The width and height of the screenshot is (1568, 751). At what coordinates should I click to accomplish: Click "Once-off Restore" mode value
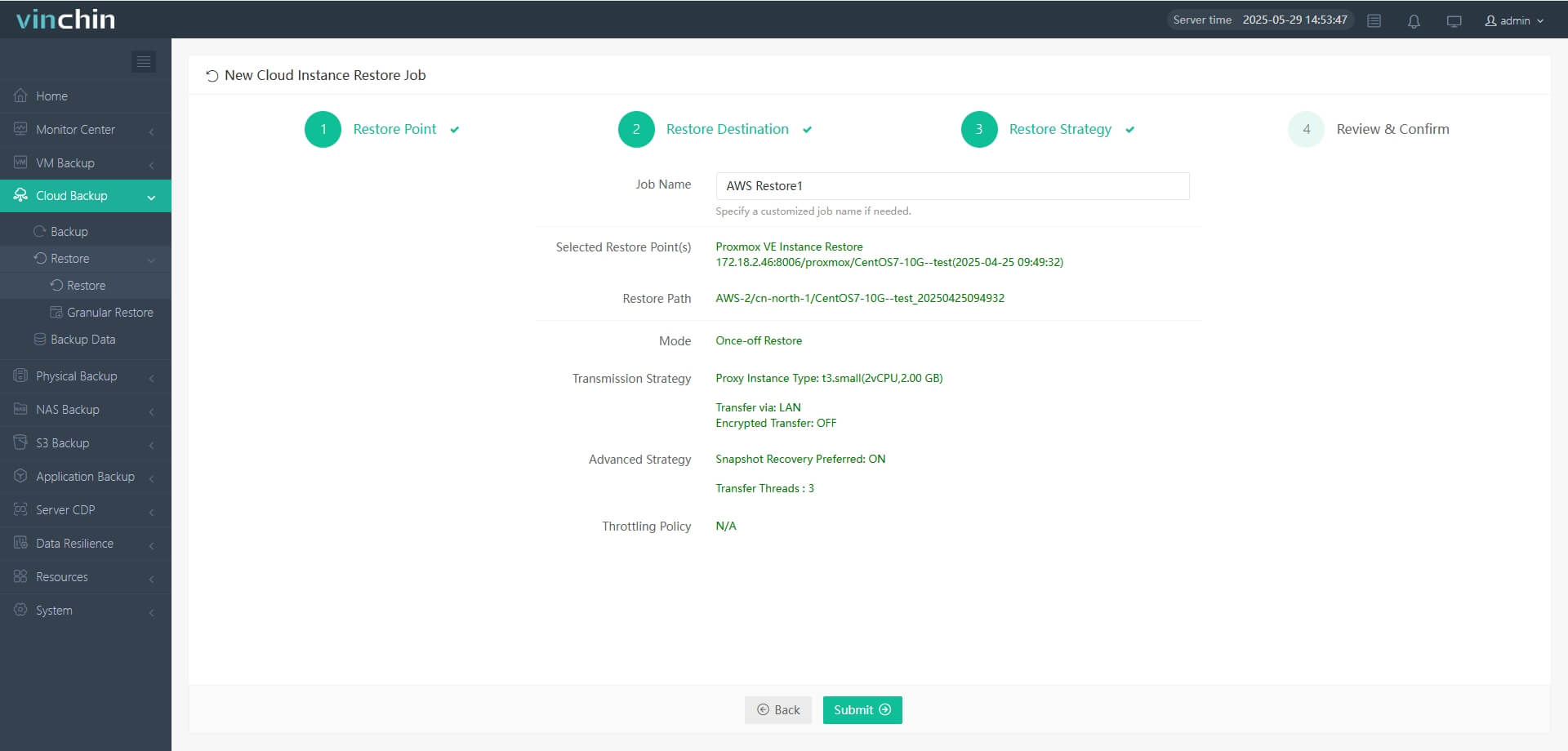[x=759, y=340]
